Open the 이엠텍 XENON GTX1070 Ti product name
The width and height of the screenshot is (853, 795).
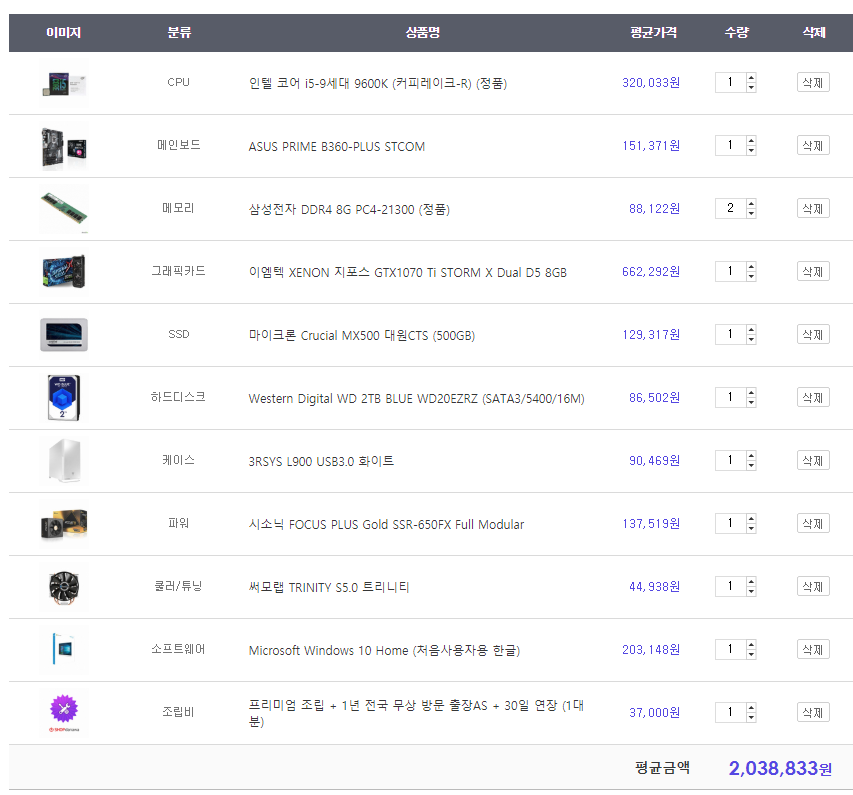pos(407,272)
